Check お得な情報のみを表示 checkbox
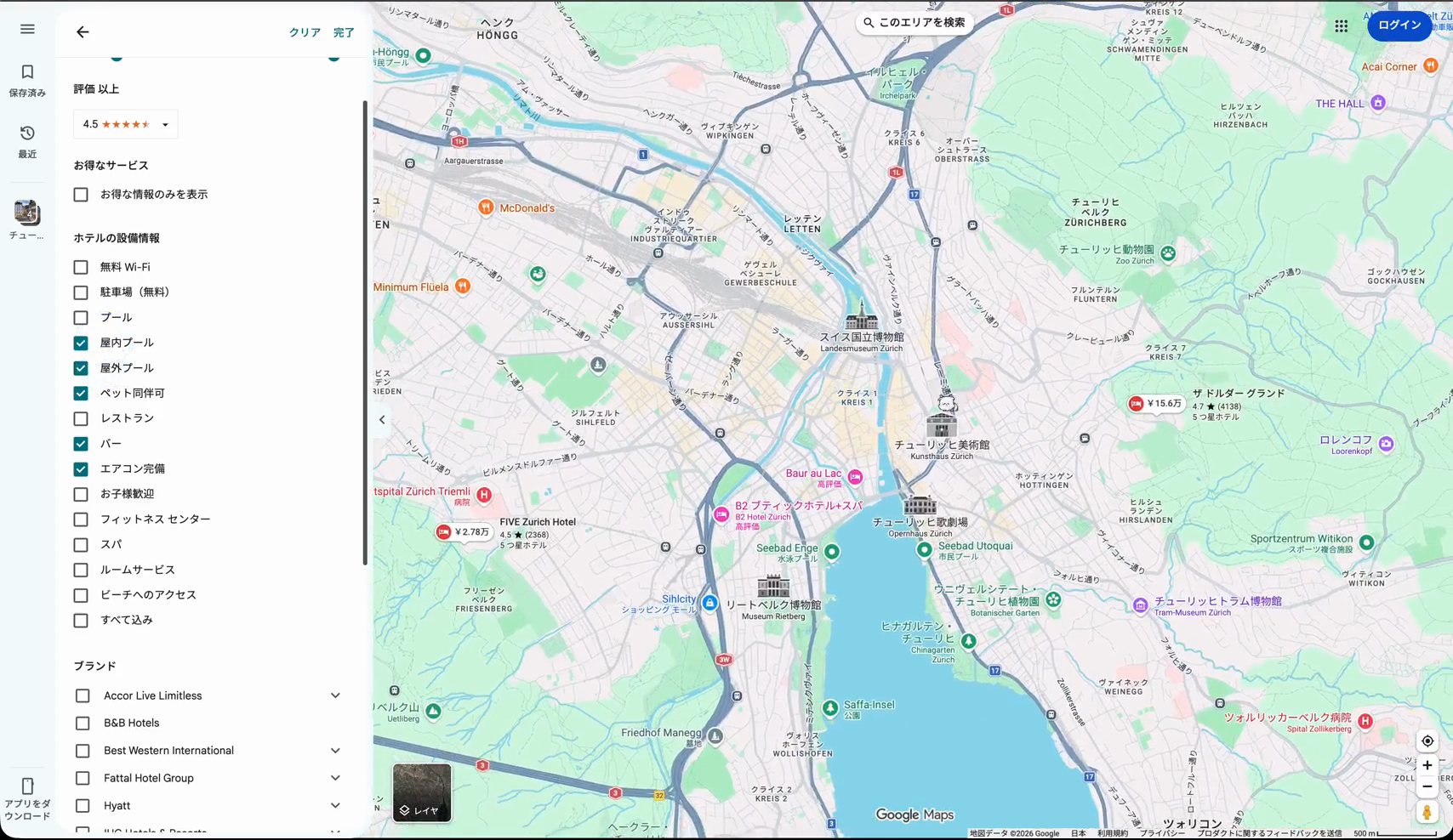The width and height of the screenshot is (1453, 840). pyautogui.click(x=81, y=195)
